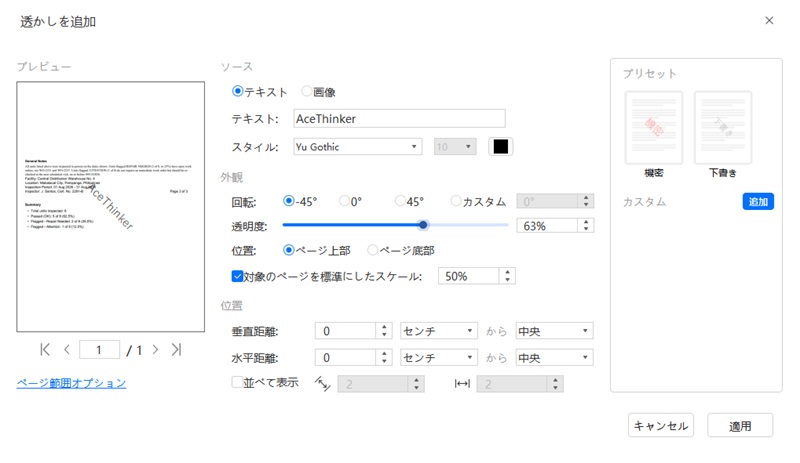Click 追加 custom preset button
The height and width of the screenshot is (463, 800).
point(758,202)
